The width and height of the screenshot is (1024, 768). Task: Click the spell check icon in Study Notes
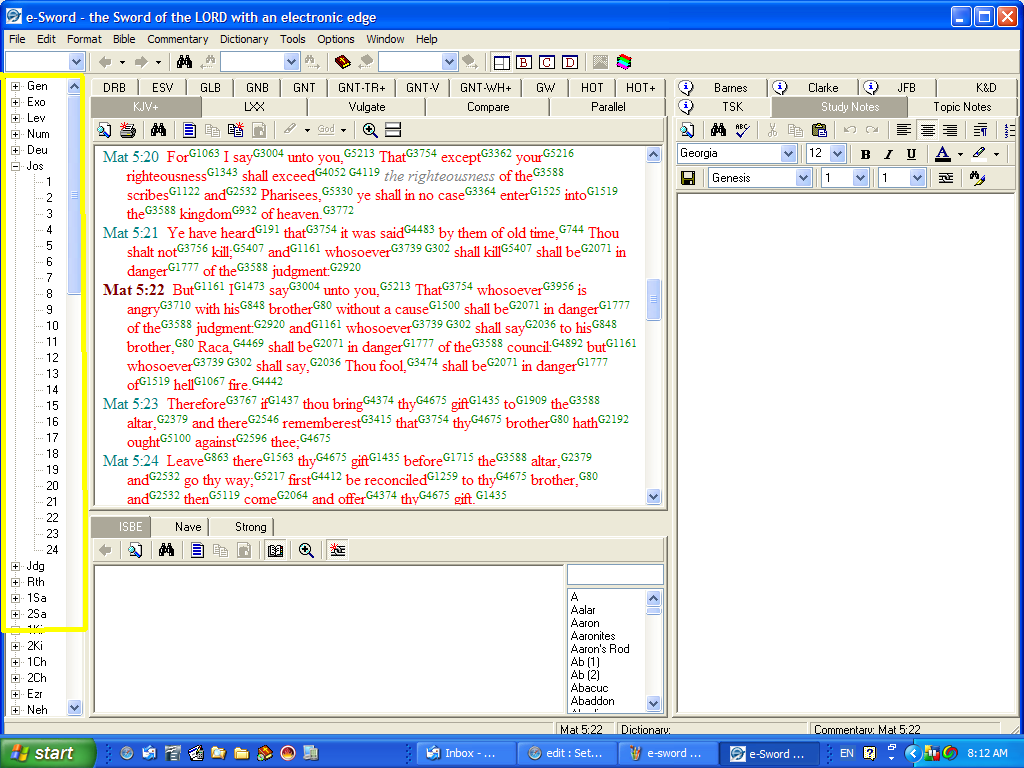click(x=742, y=130)
